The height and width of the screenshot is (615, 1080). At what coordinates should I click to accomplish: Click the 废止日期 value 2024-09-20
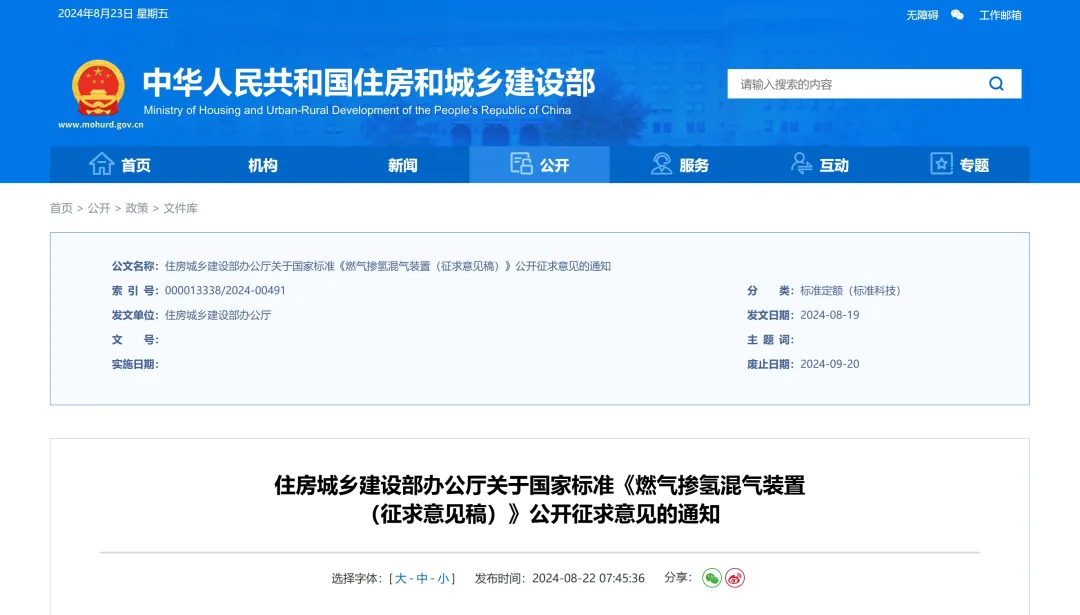coord(829,364)
